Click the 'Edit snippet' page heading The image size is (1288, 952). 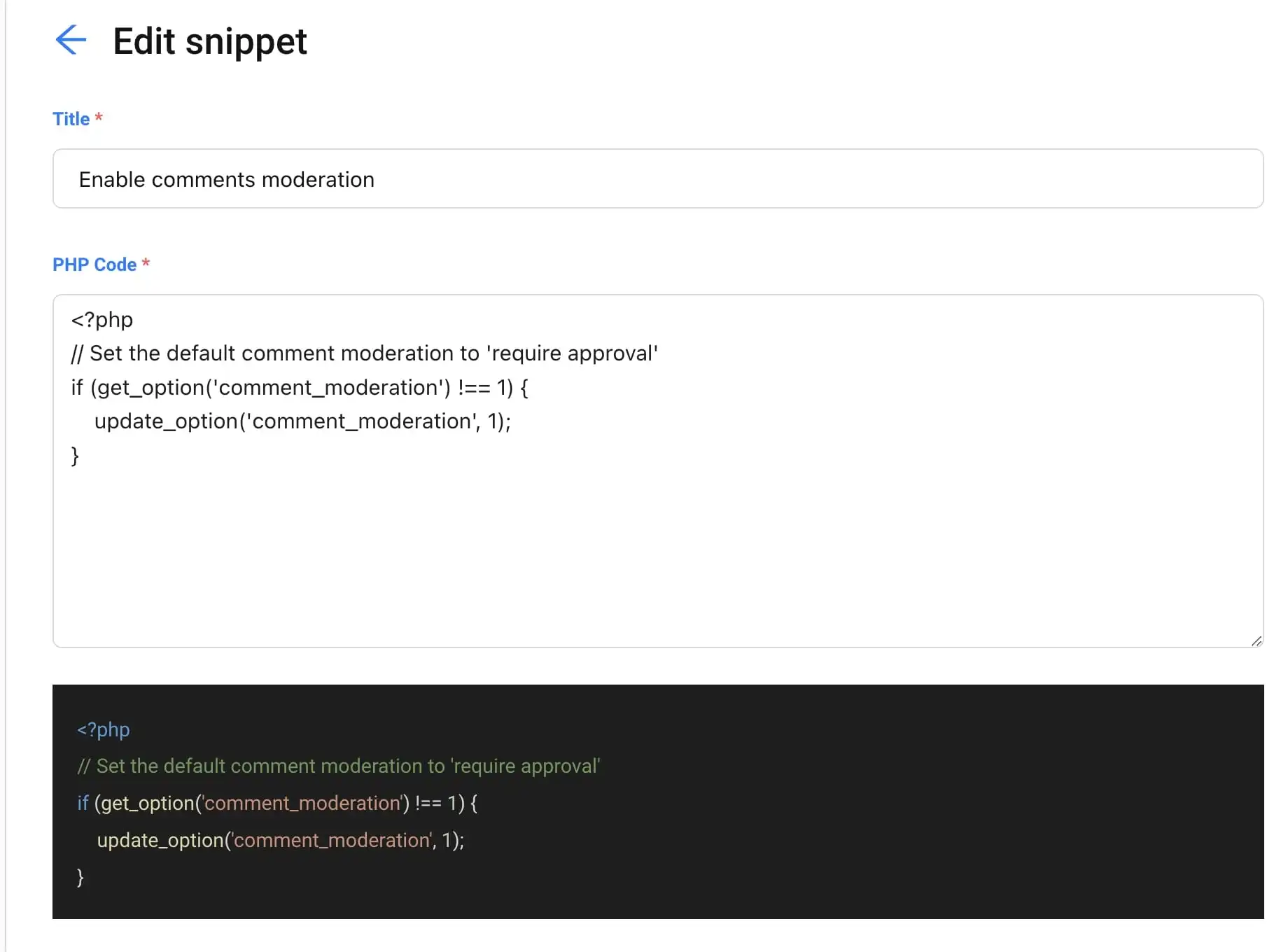[x=209, y=42]
